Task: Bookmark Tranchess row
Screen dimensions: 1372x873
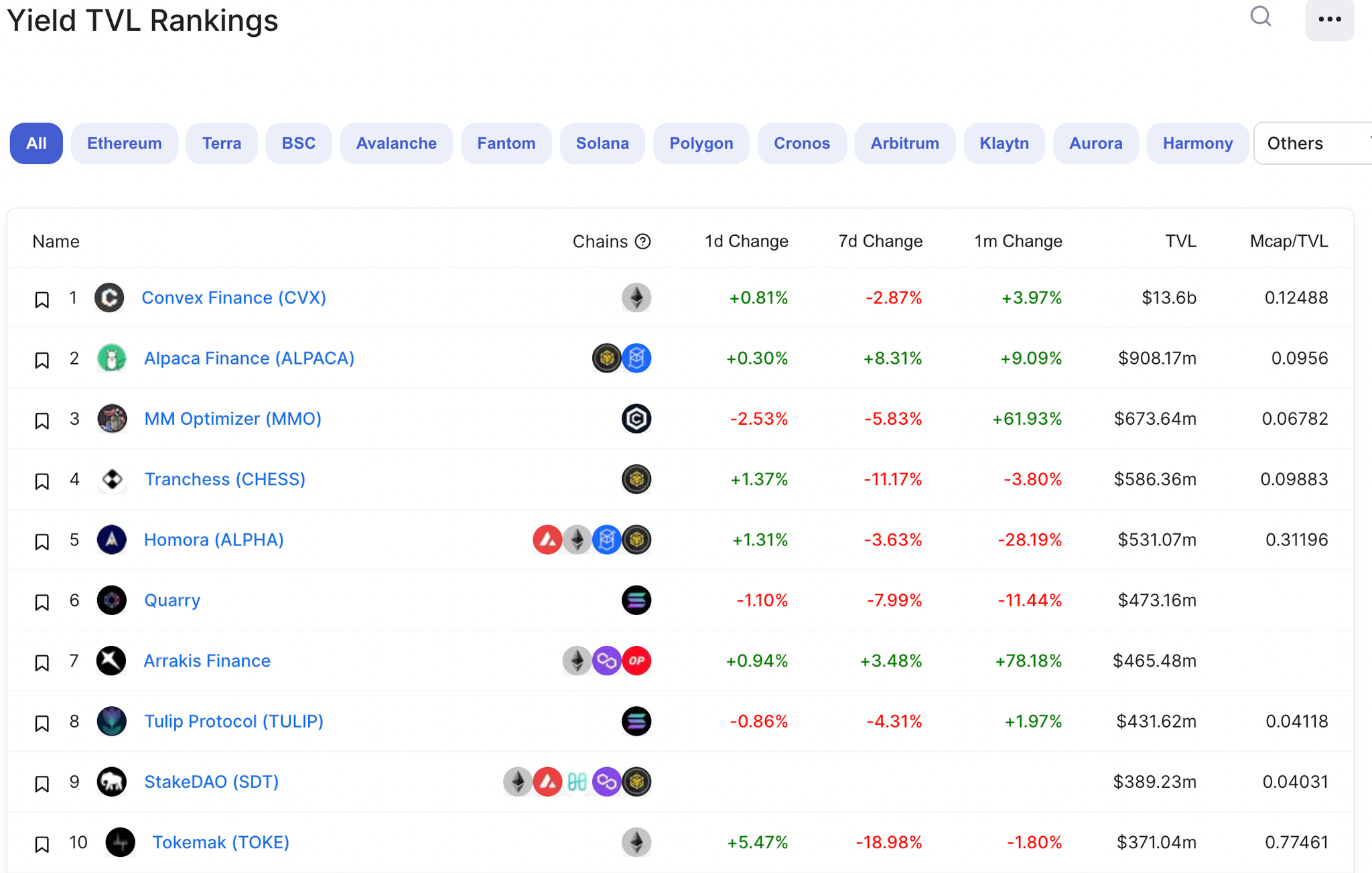Action: pos(42,481)
